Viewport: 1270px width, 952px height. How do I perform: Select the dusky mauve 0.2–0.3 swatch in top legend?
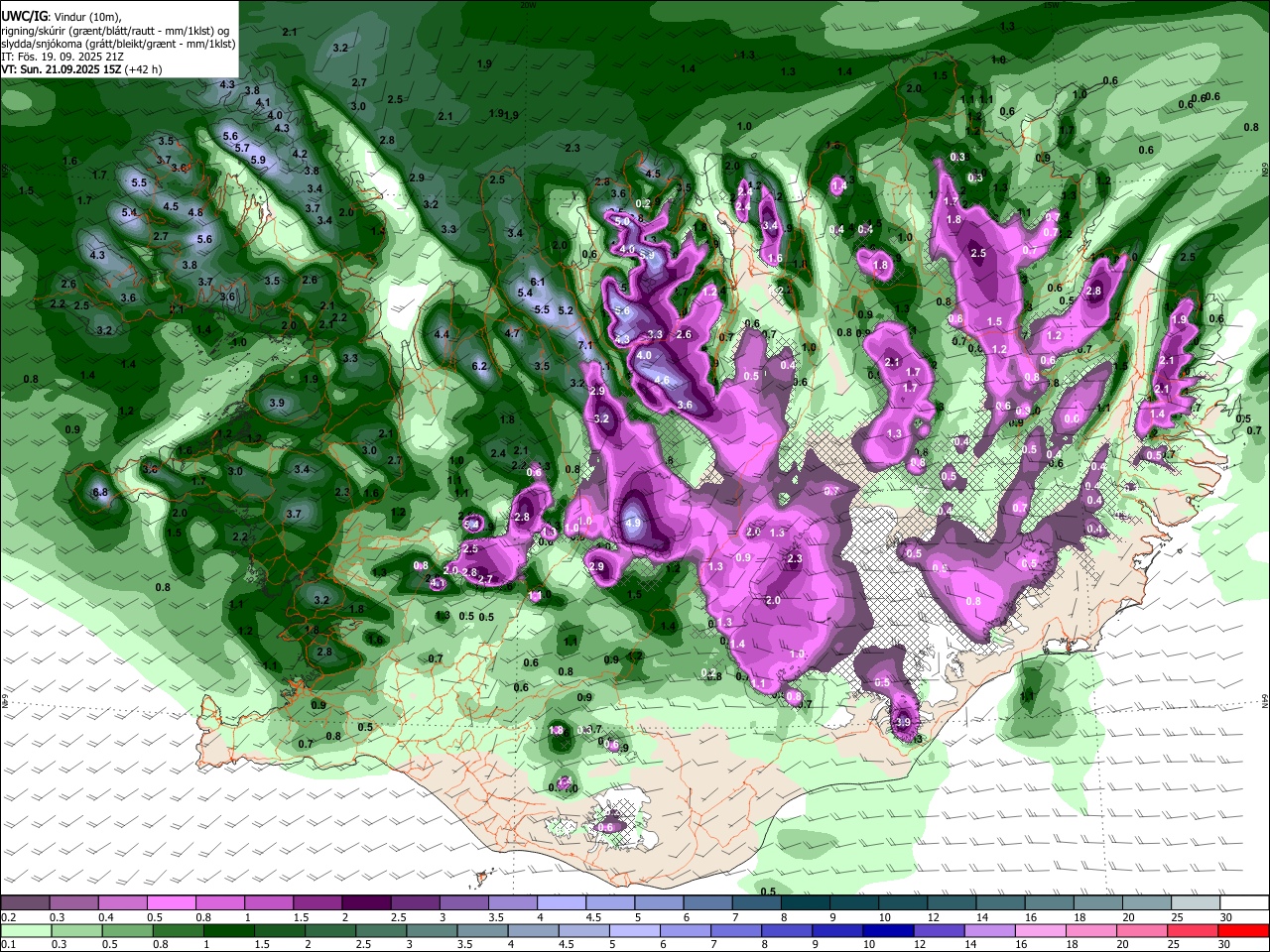point(25,903)
